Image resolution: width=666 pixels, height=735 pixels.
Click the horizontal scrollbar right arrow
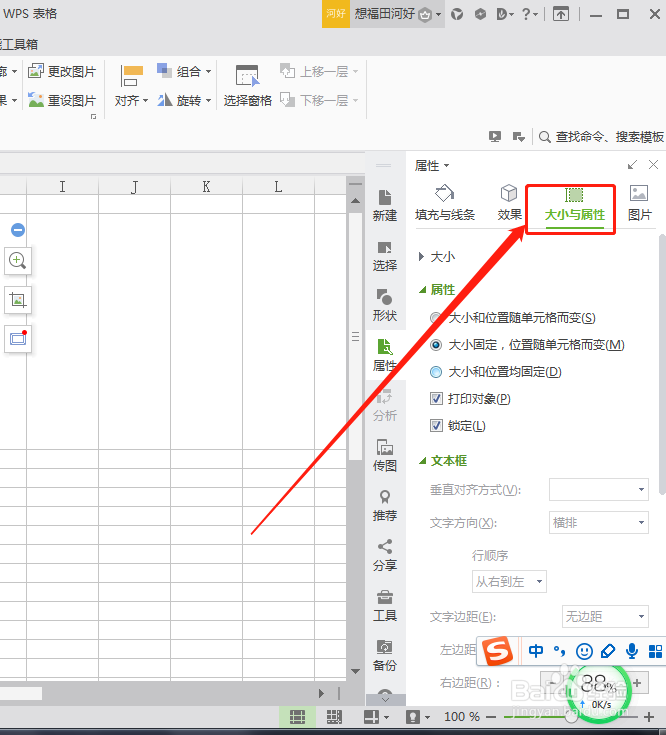tap(321, 693)
